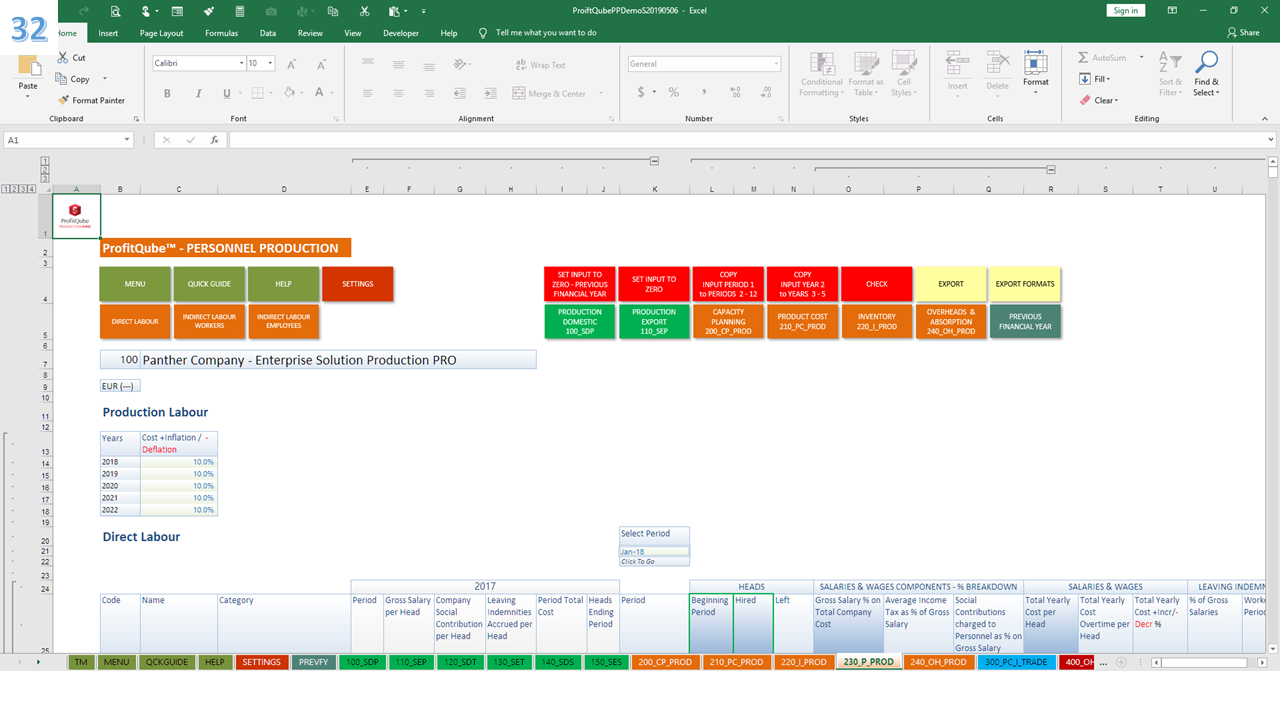Activate the Format Painter
The image size is (1280, 720).
91,100
